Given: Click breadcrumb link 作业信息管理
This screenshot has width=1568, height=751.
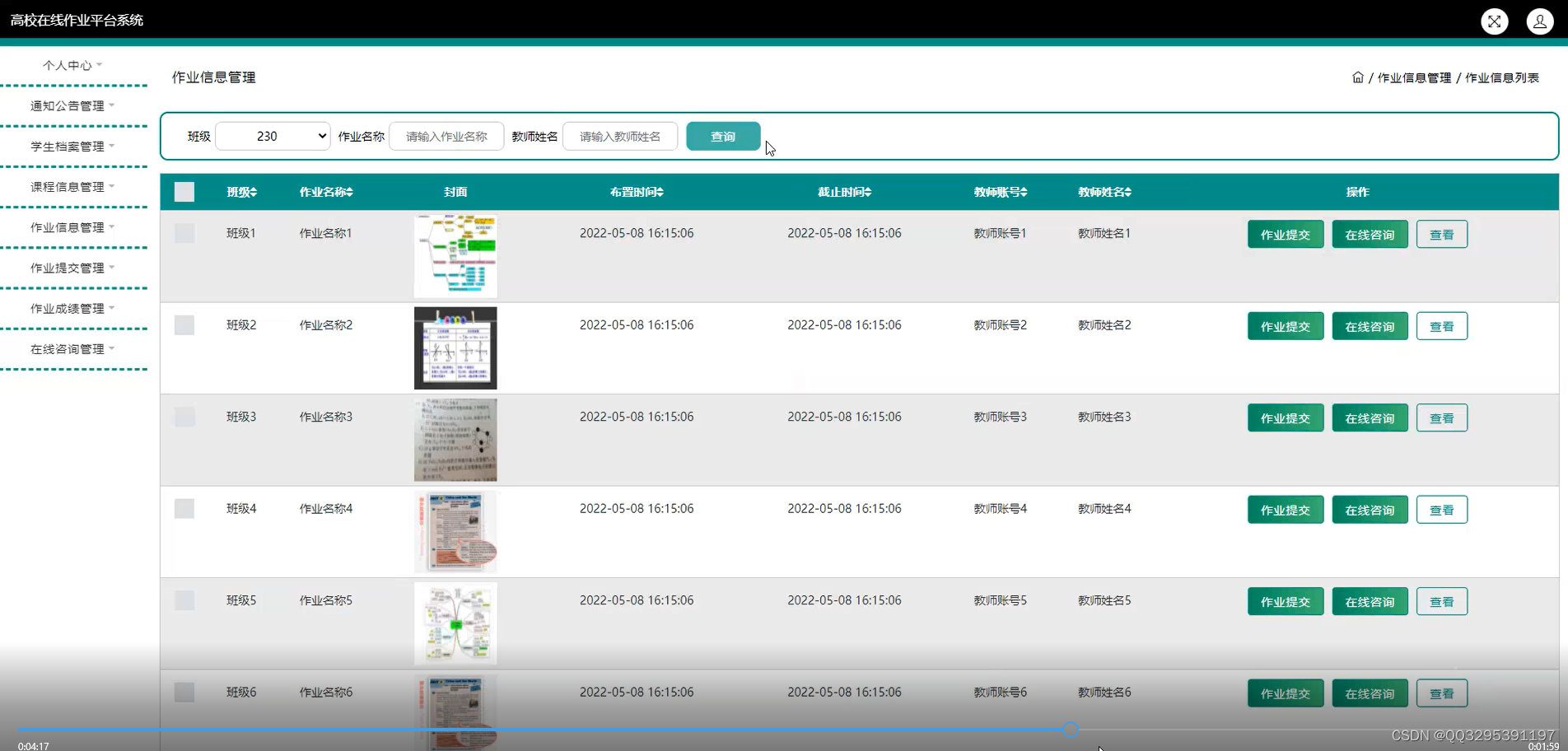Looking at the screenshot, I should tap(1414, 77).
